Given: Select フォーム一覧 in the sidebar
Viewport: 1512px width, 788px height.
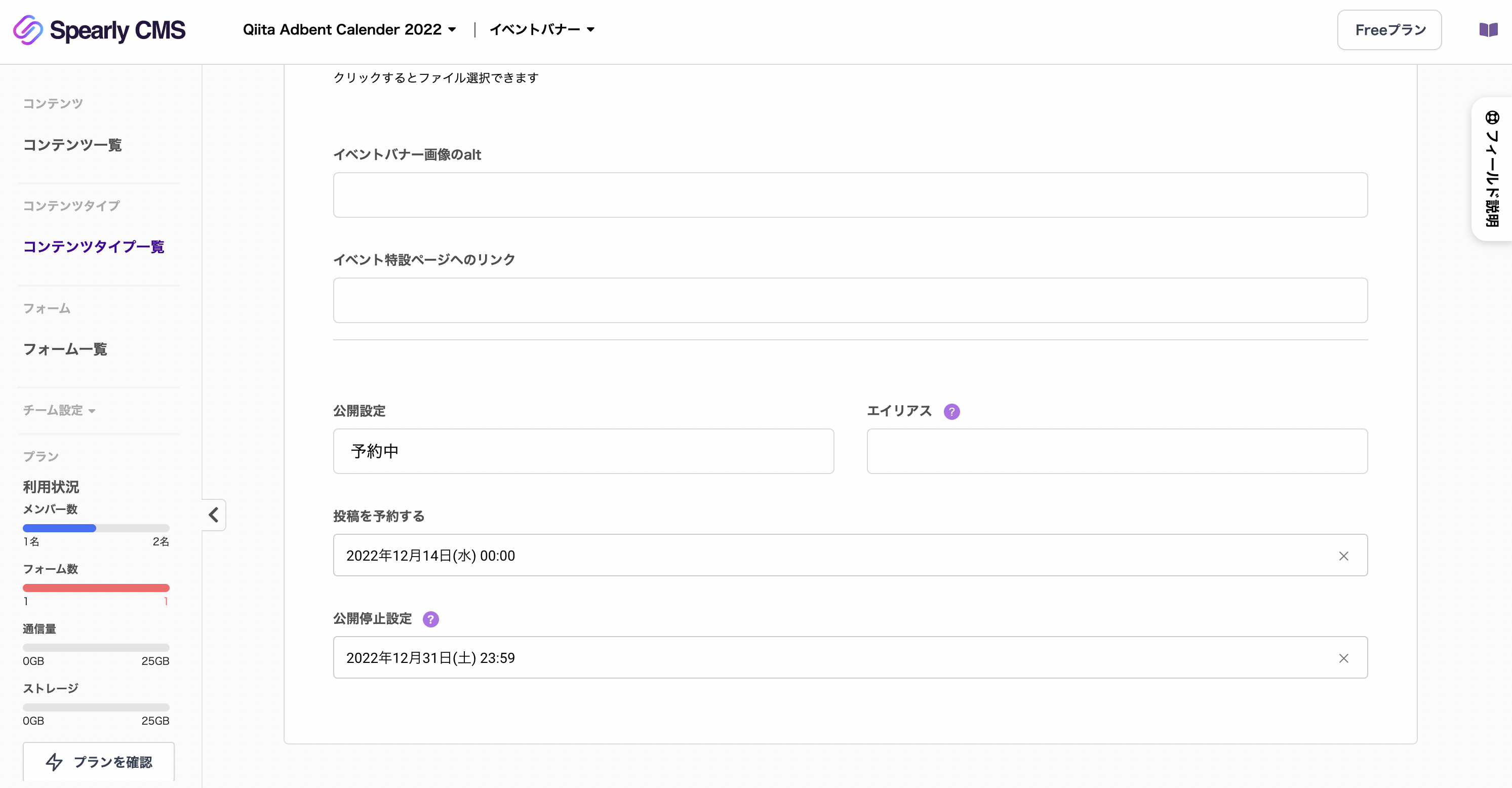Looking at the screenshot, I should pyautogui.click(x=65, y=349).
